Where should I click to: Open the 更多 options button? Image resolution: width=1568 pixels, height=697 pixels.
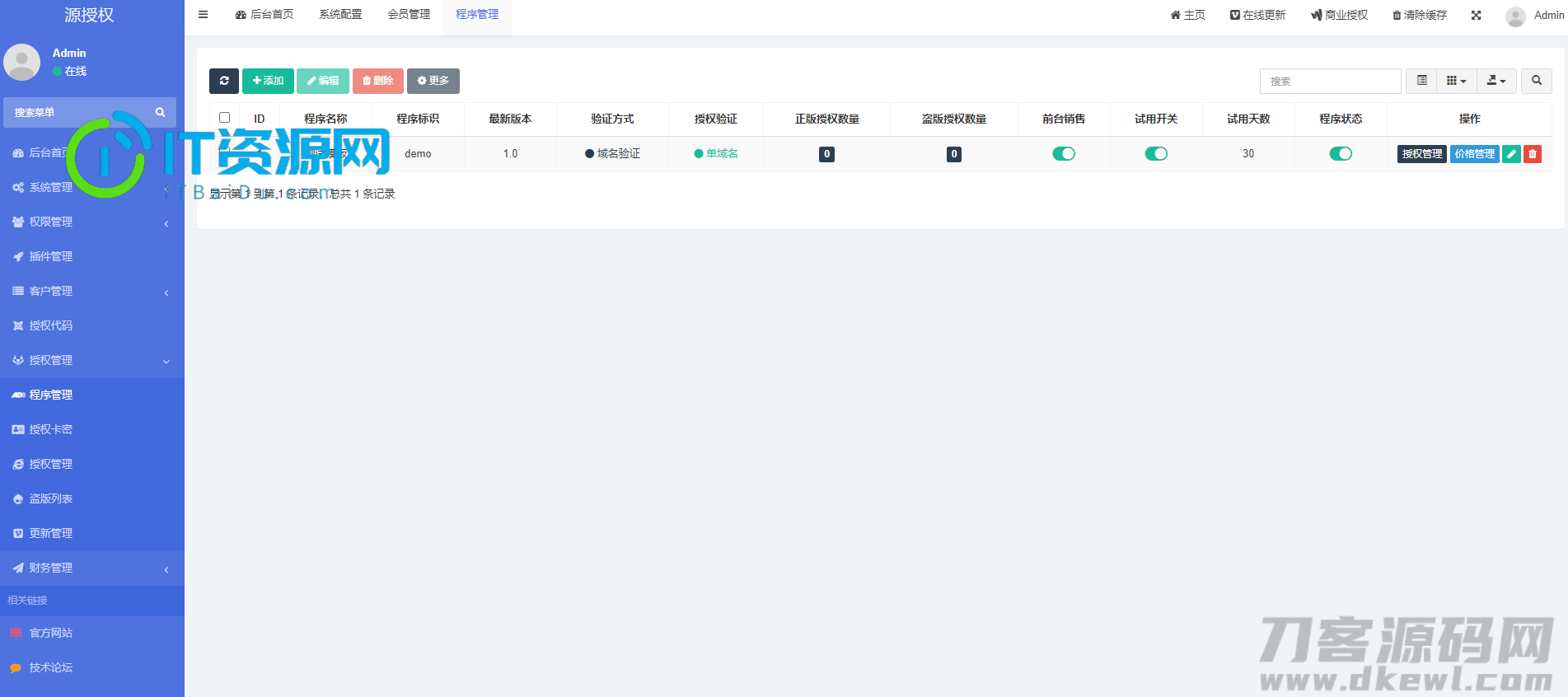(x=433, y=81)
